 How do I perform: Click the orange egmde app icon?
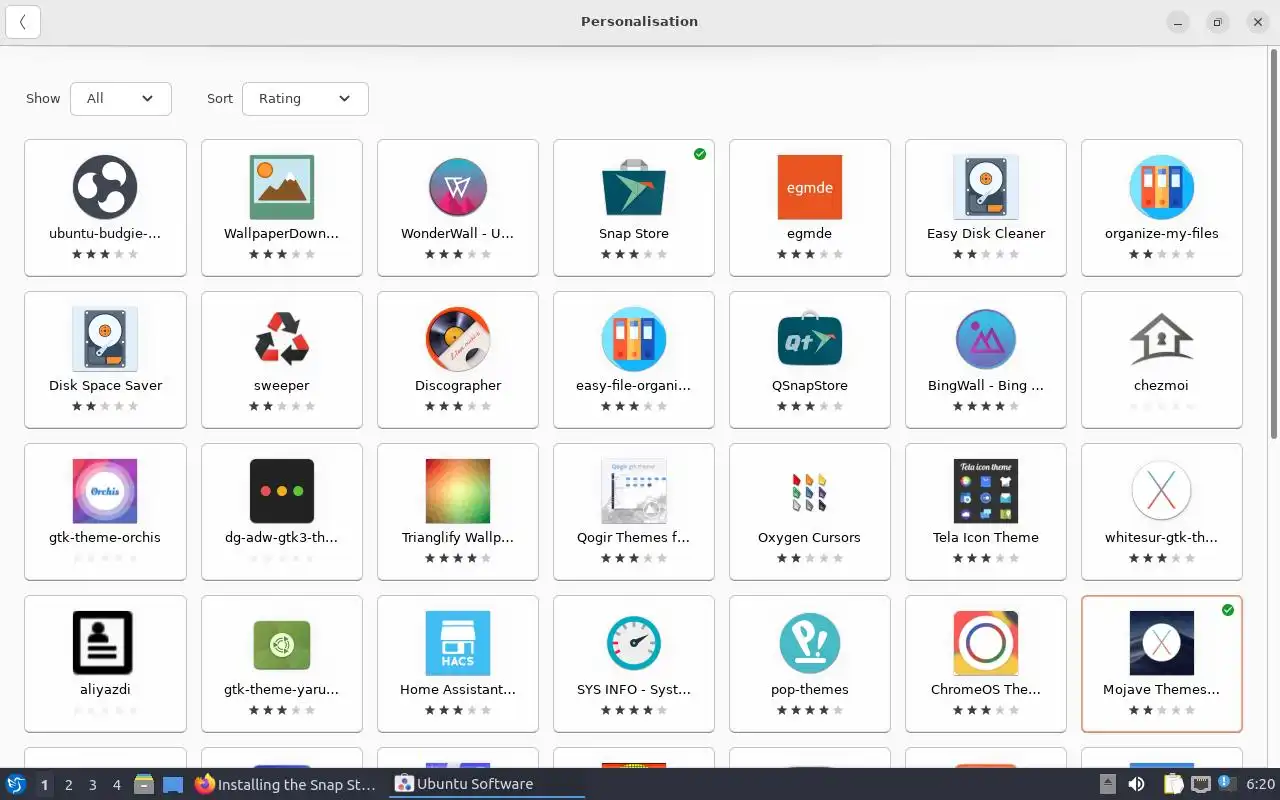pos(810,187)
